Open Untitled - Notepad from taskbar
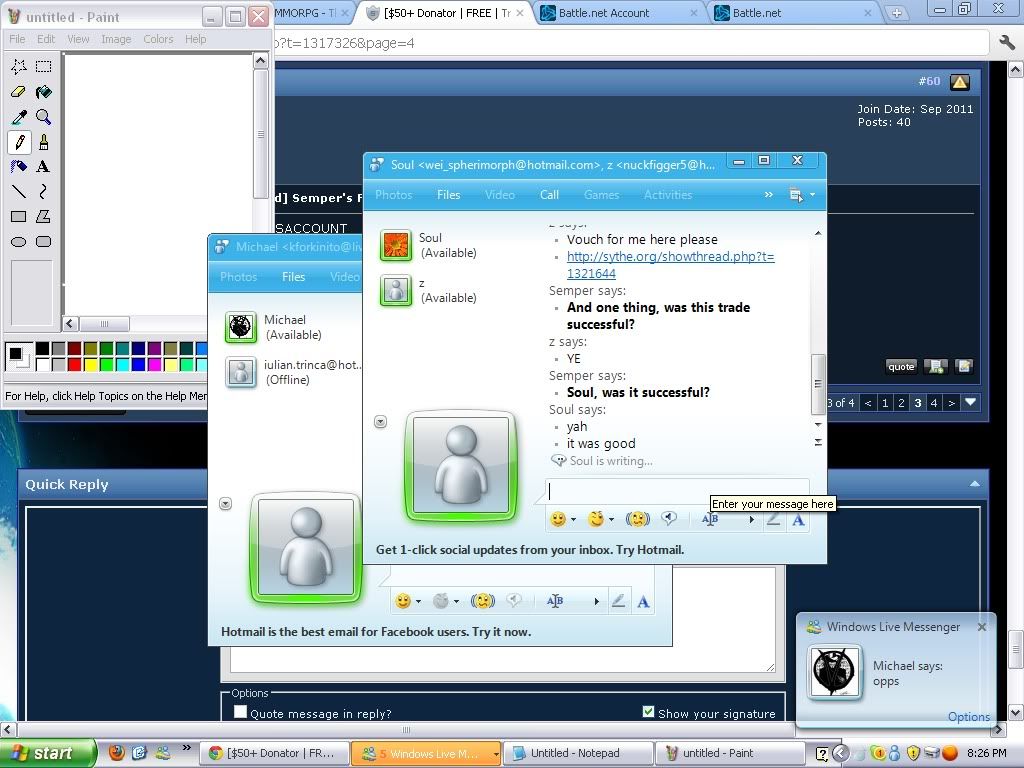This screenshot has height=768, width=1024. (578, 753)
